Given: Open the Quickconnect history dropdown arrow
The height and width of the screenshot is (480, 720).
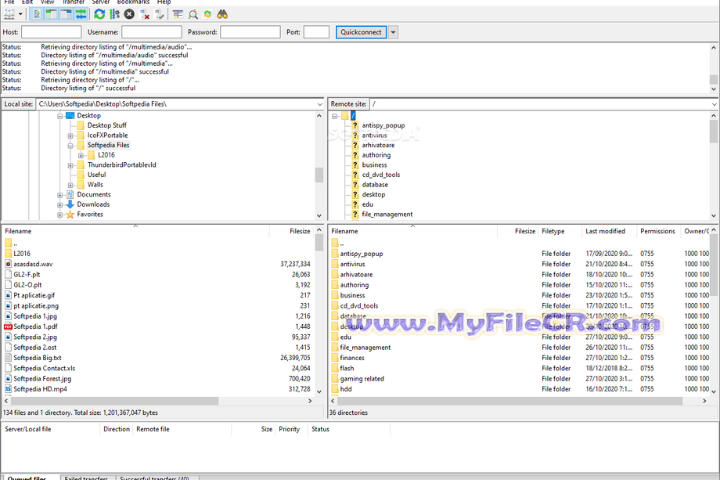Looking at the screenshot, I should point(393,32).
